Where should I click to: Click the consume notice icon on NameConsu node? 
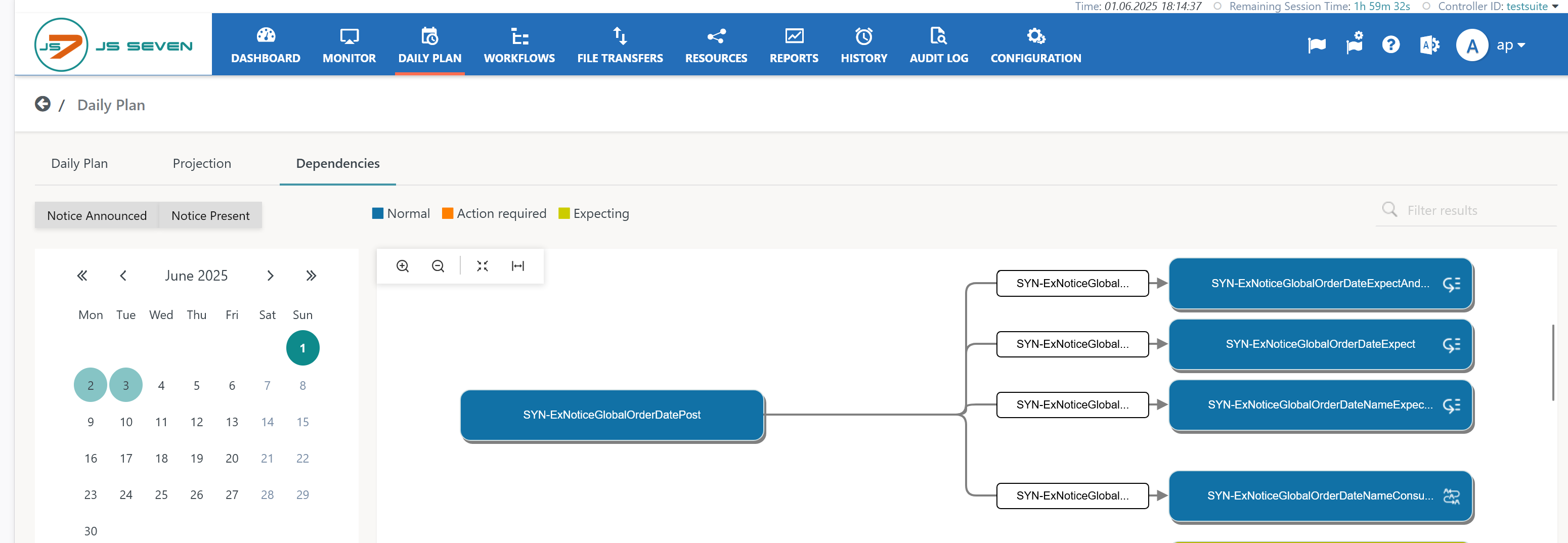[x=1451, y=496]
